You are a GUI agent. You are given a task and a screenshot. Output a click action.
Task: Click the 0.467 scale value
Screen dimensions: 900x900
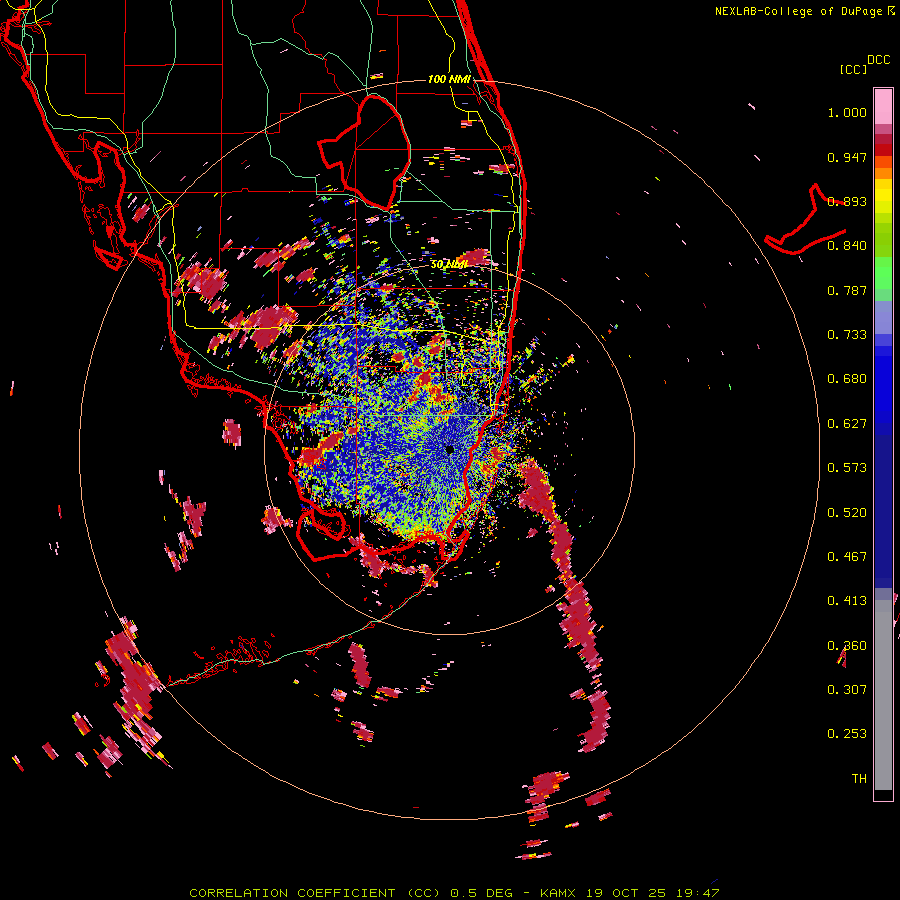(847, 557)
